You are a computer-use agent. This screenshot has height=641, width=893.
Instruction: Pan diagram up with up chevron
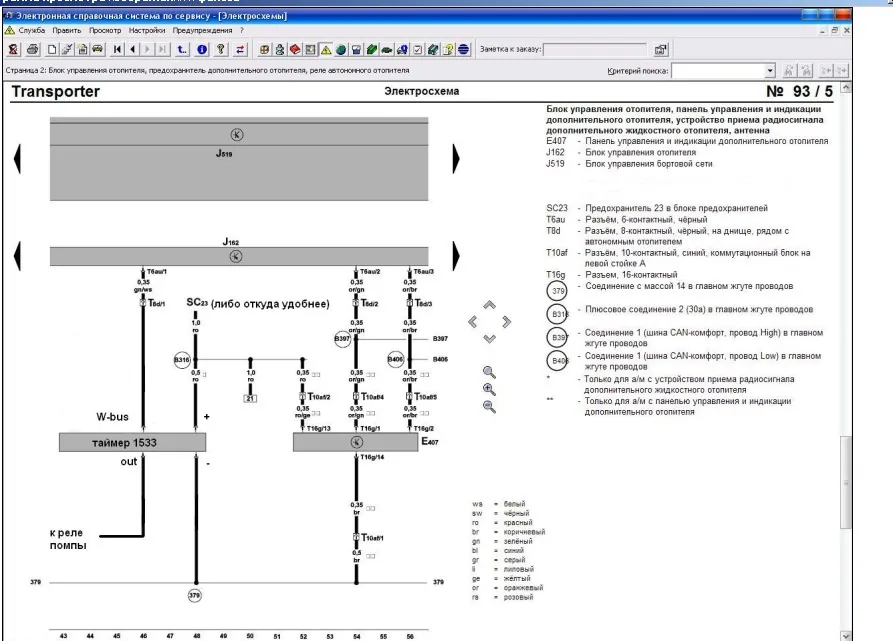tap(489, 305)
